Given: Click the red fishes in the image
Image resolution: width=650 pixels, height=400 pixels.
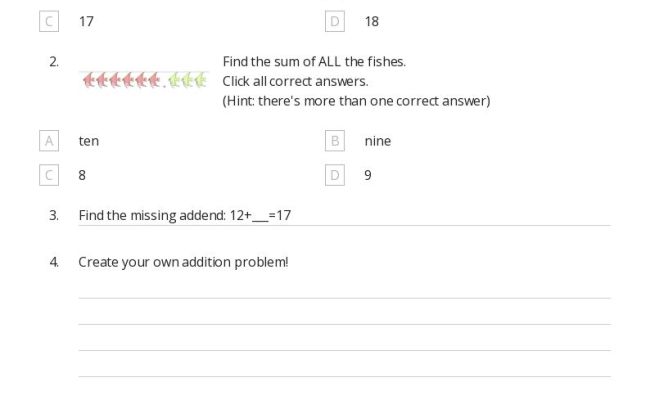Looking at the screenshot, I should 121,80.
